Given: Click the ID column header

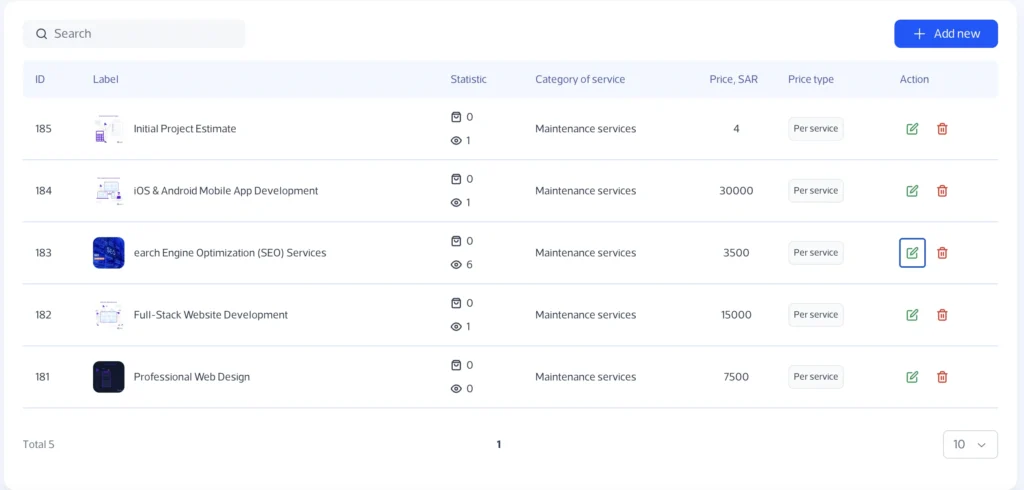Looking at the screenshot, I should pyautogui.click(x=40, y=80).
